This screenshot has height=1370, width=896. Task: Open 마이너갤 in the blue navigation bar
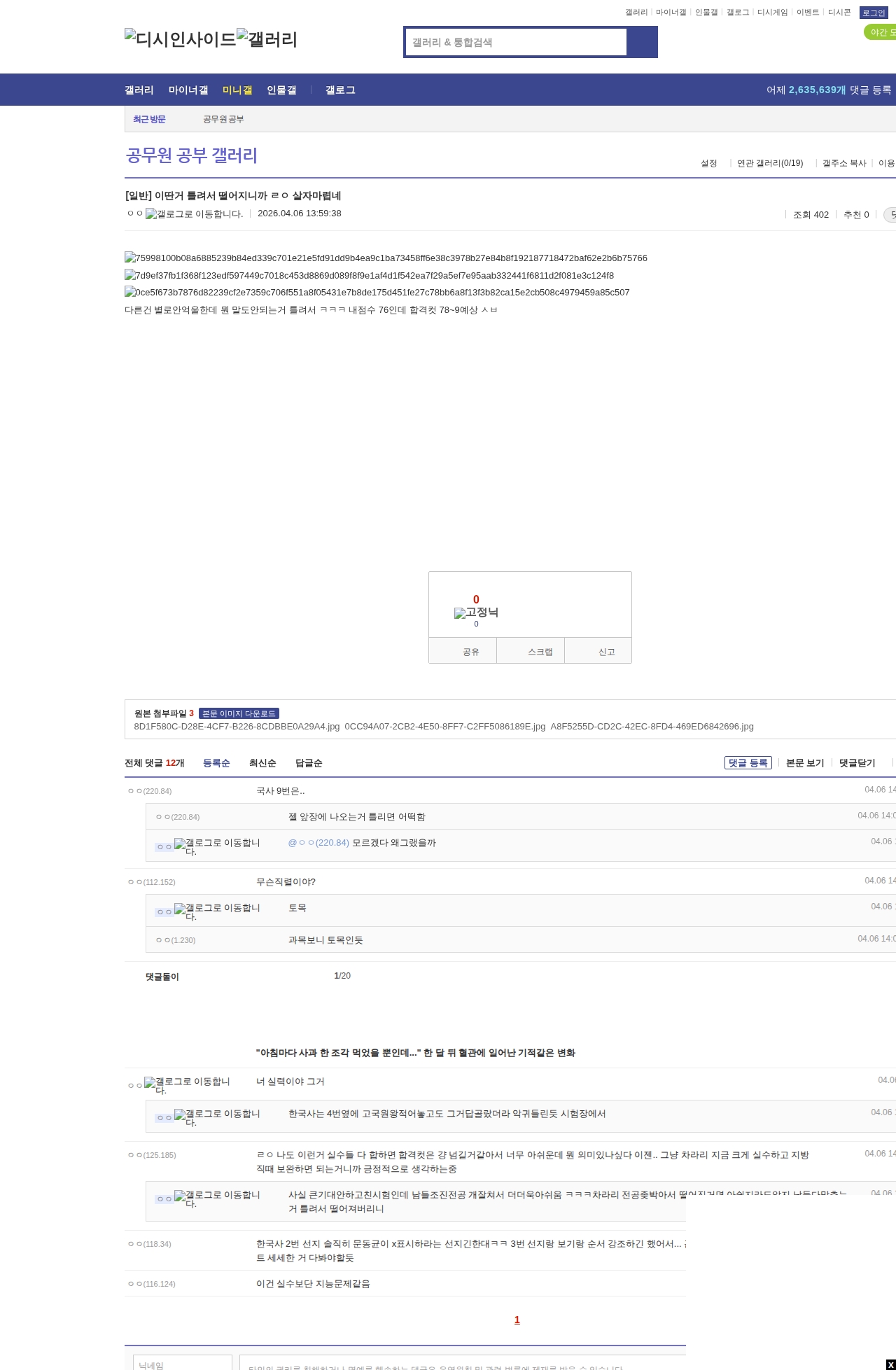coord(188,90)
